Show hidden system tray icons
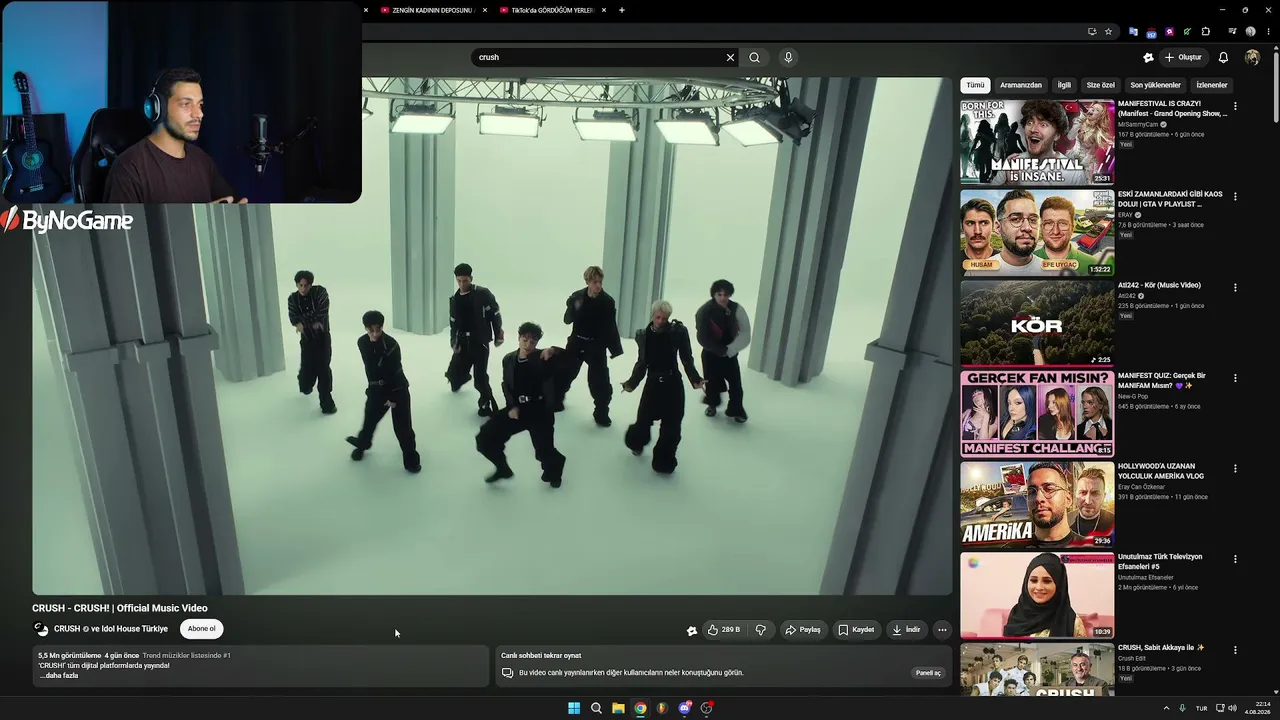 click(x=1166, y=708)
